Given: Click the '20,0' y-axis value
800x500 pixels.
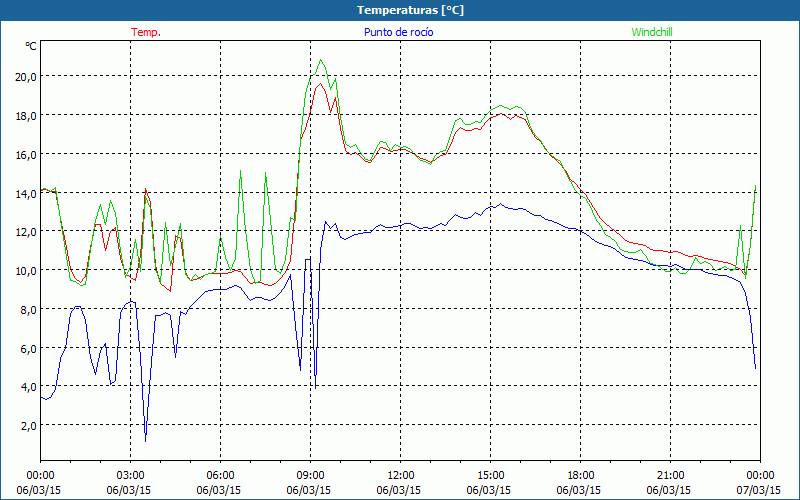Looking at the screenshot, I should [26, 77].
